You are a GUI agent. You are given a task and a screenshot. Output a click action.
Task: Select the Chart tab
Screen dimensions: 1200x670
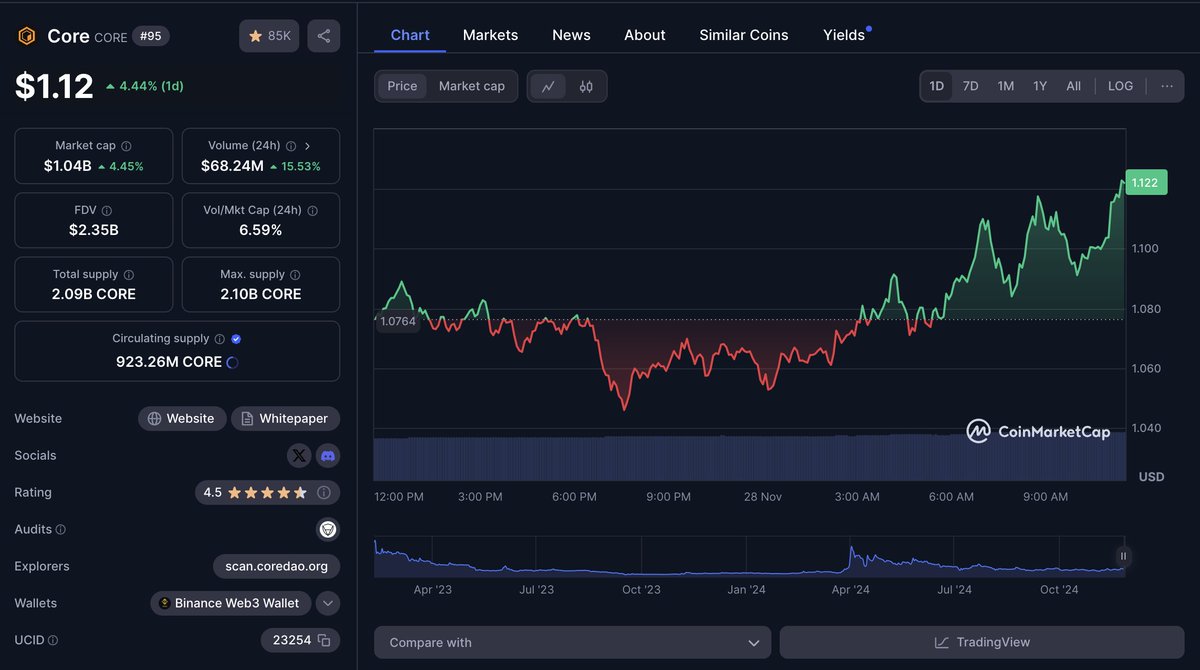click(410, 35)
